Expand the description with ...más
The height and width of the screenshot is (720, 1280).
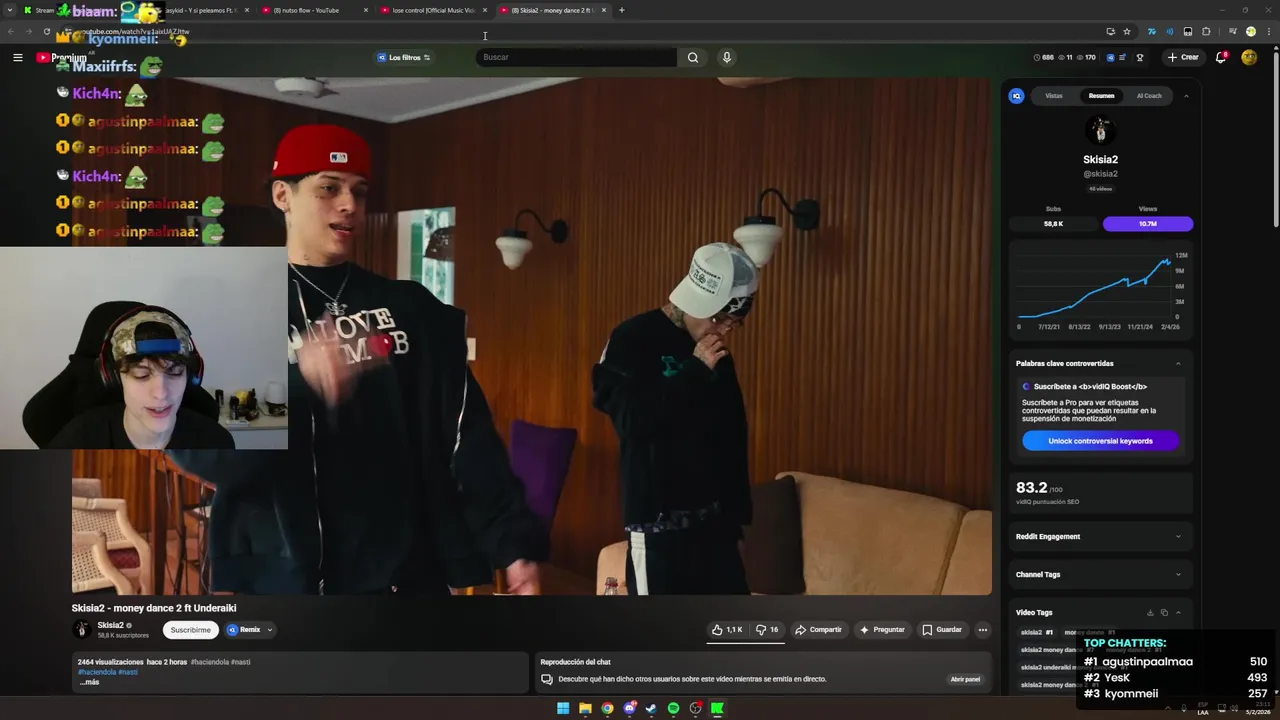click(89, 682)
